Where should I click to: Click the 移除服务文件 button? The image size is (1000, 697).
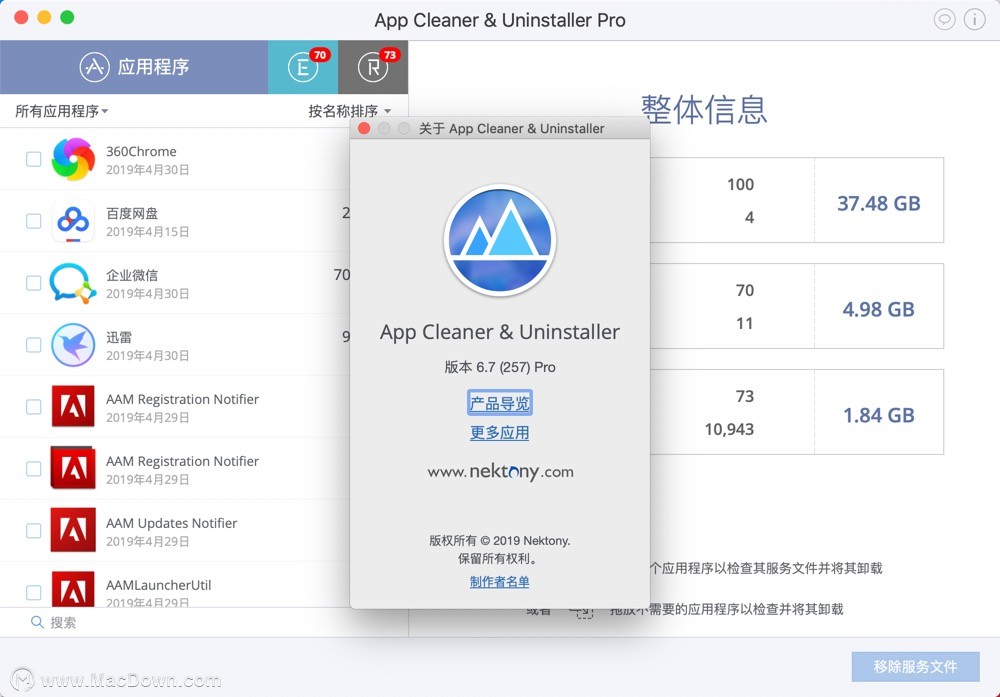point(915,666)
